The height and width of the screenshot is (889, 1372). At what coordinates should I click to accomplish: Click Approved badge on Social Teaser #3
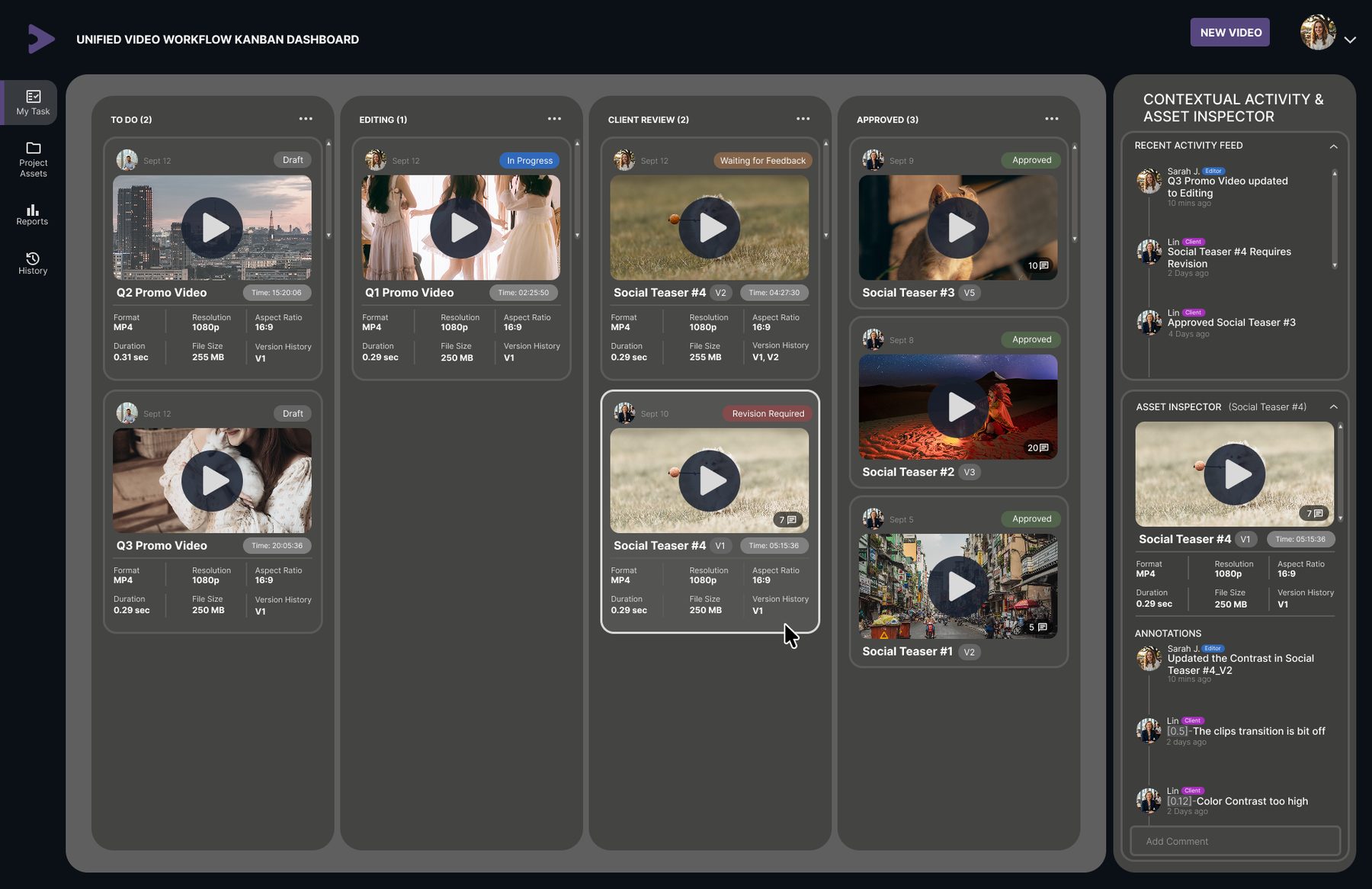tap(1031, 160)
